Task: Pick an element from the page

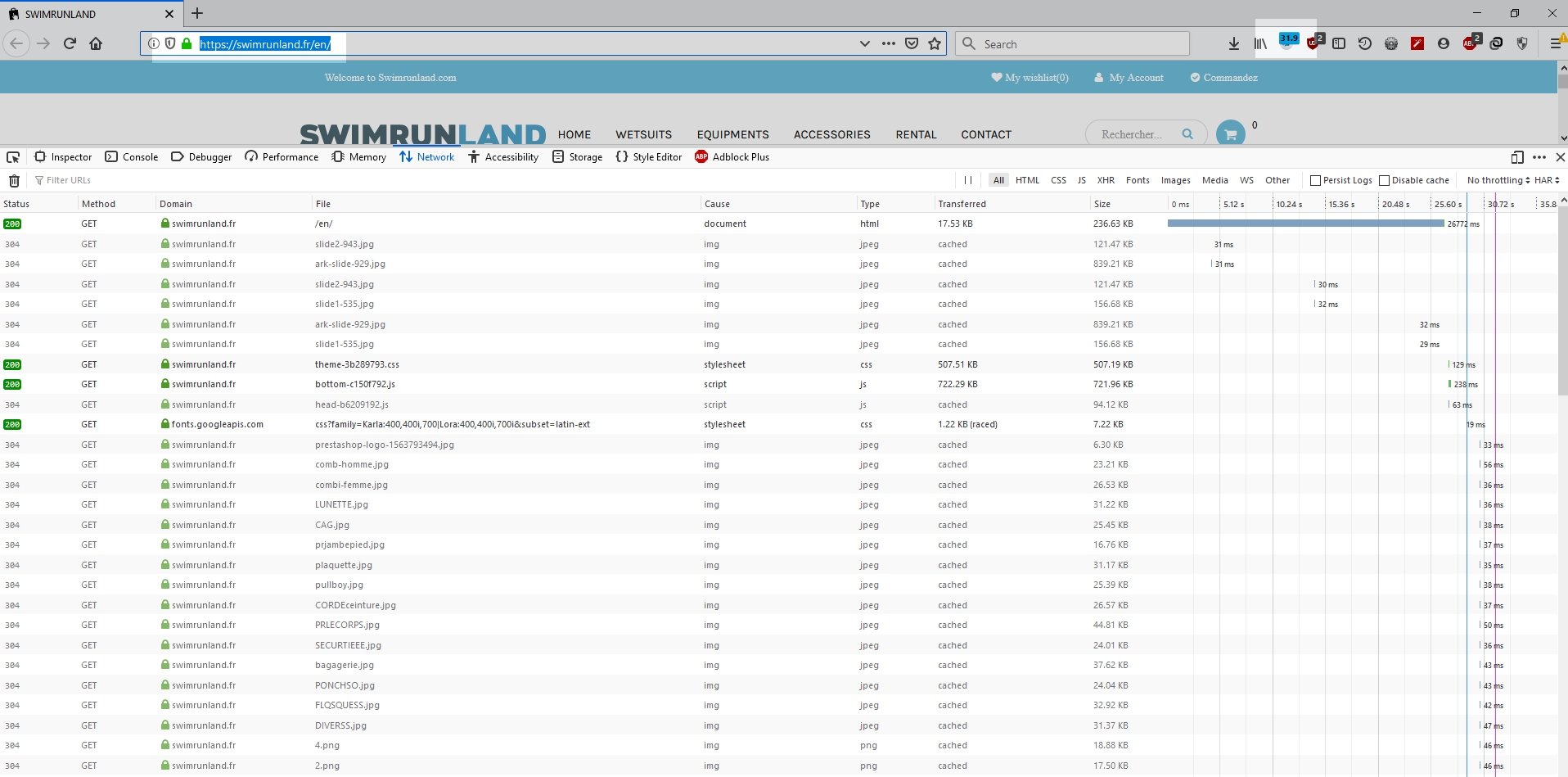Action: tap(13, 157)
